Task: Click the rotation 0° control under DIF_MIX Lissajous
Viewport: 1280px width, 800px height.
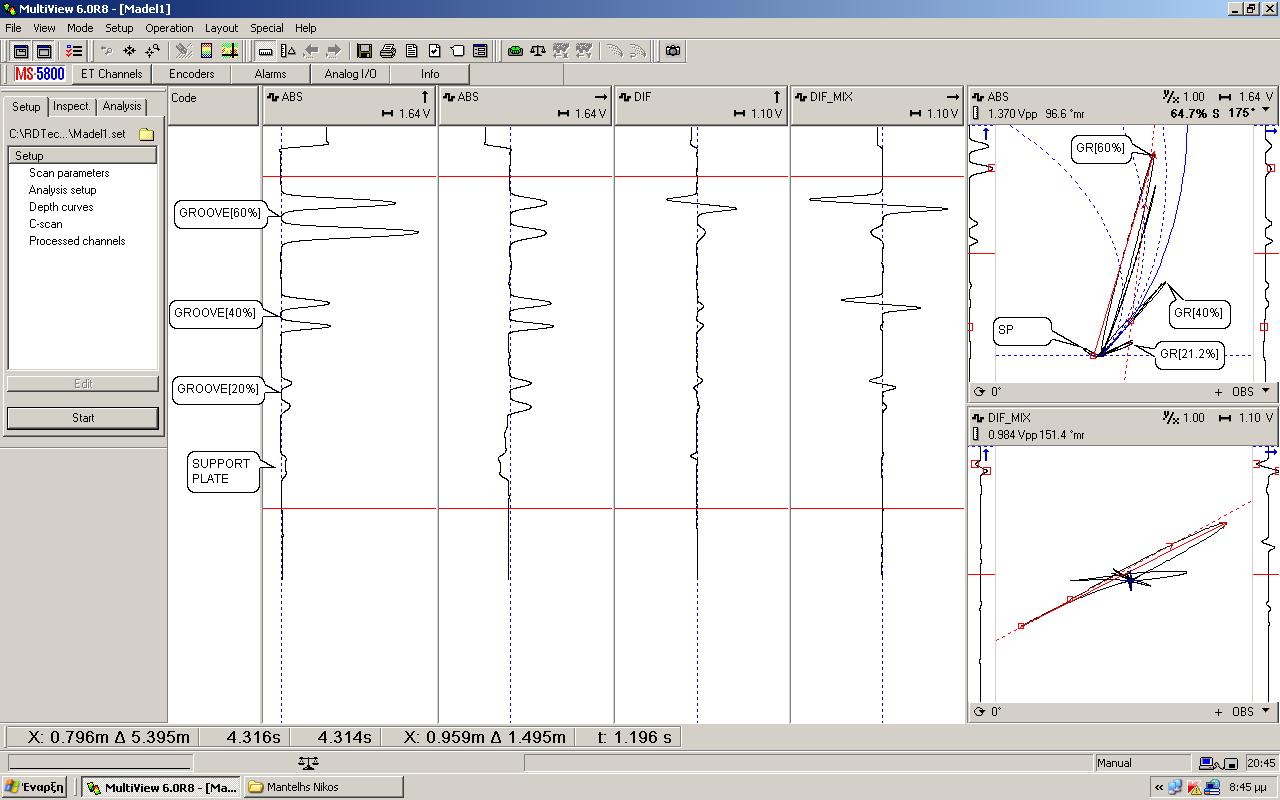Action: (988, 712)
